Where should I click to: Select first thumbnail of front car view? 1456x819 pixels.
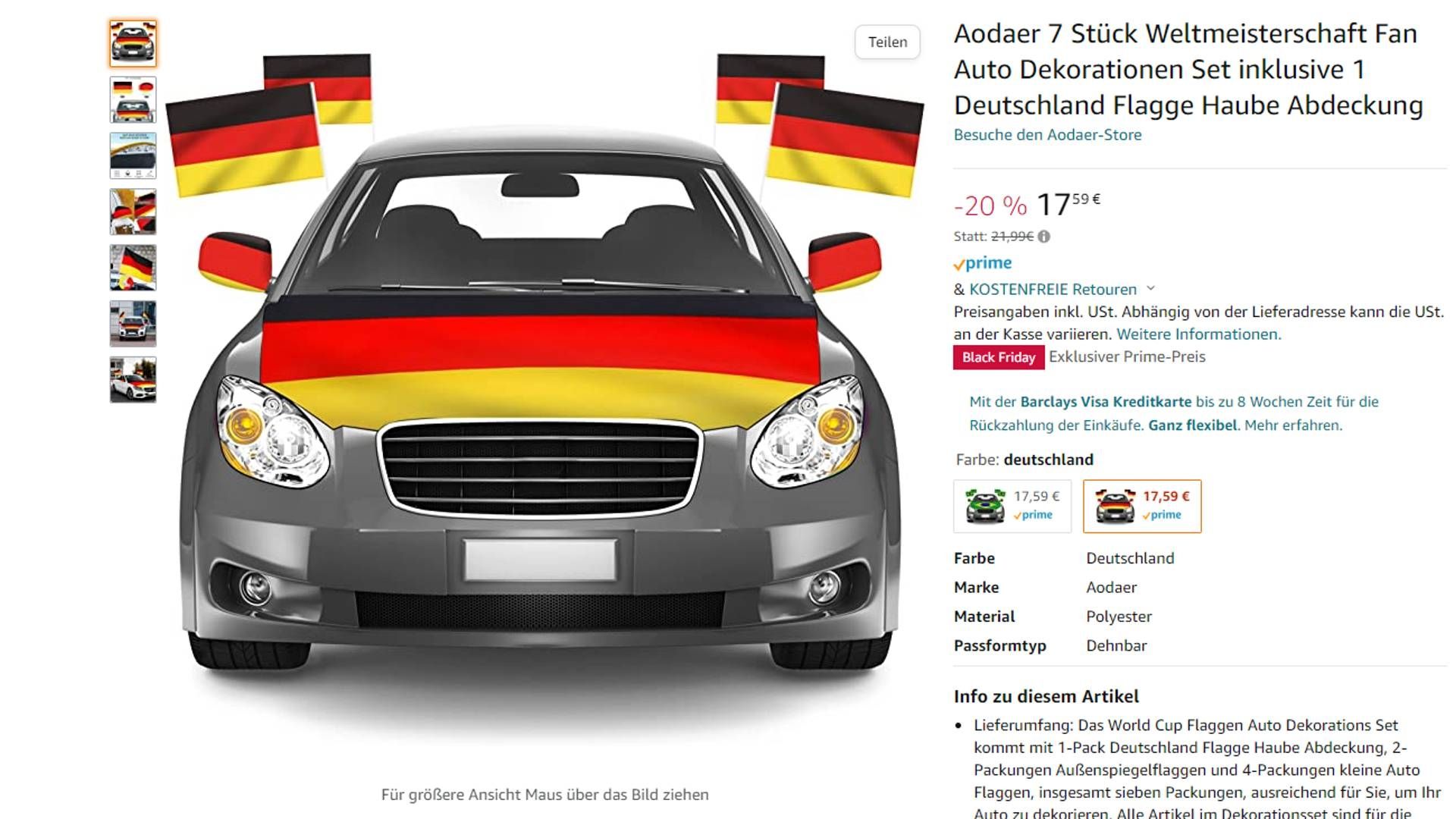(133, 43)
